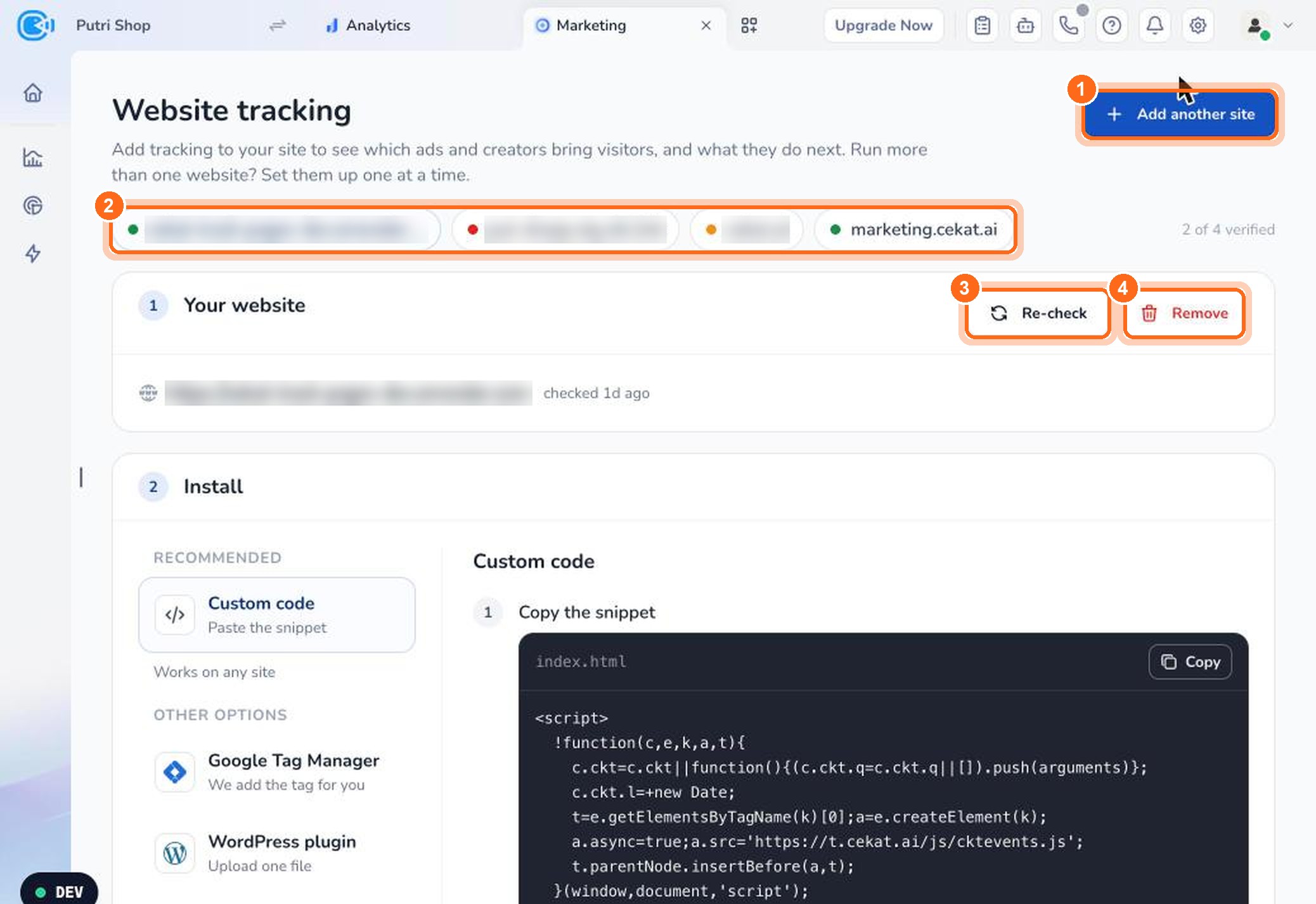Click the swap workspace arrows icon

pos(278,25)
